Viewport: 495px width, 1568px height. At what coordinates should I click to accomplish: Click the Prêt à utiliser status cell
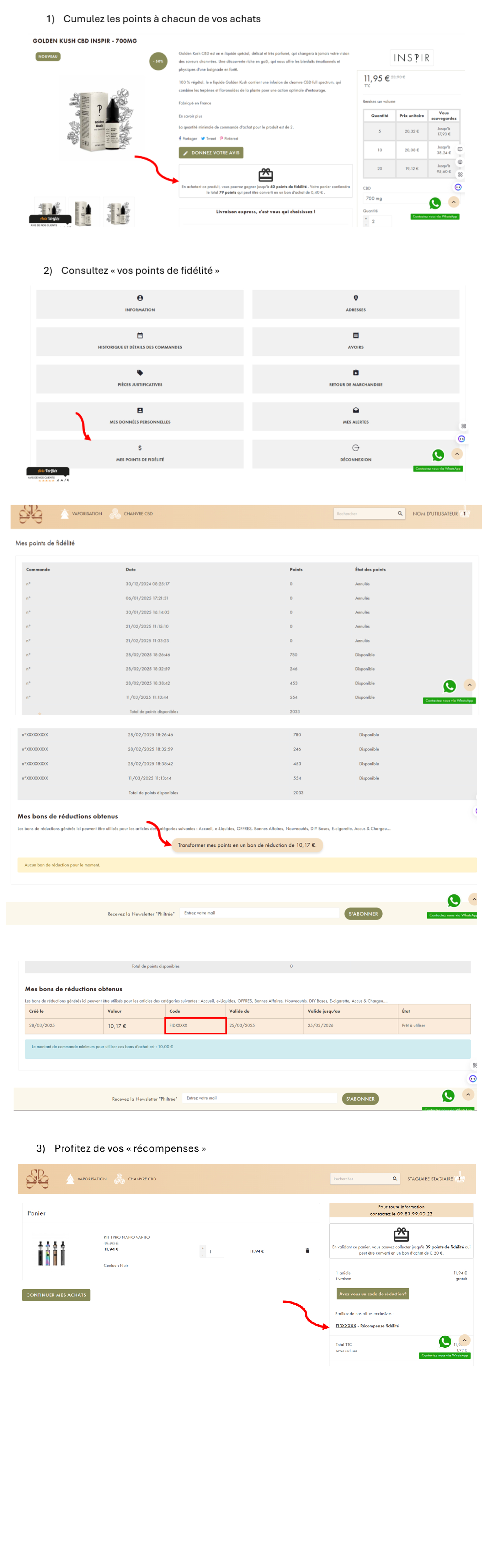(434, 1026)
